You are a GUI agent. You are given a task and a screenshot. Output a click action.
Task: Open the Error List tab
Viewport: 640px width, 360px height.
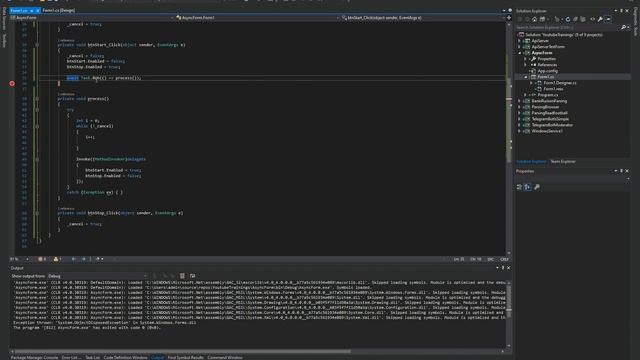point(71,358)
